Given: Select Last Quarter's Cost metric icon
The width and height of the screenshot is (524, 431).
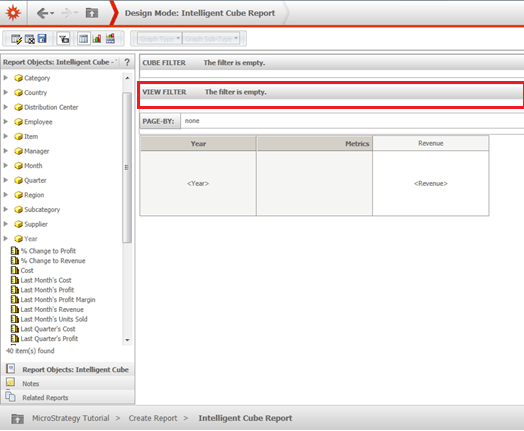Looking at the screenshot, I should click(15, 329).
